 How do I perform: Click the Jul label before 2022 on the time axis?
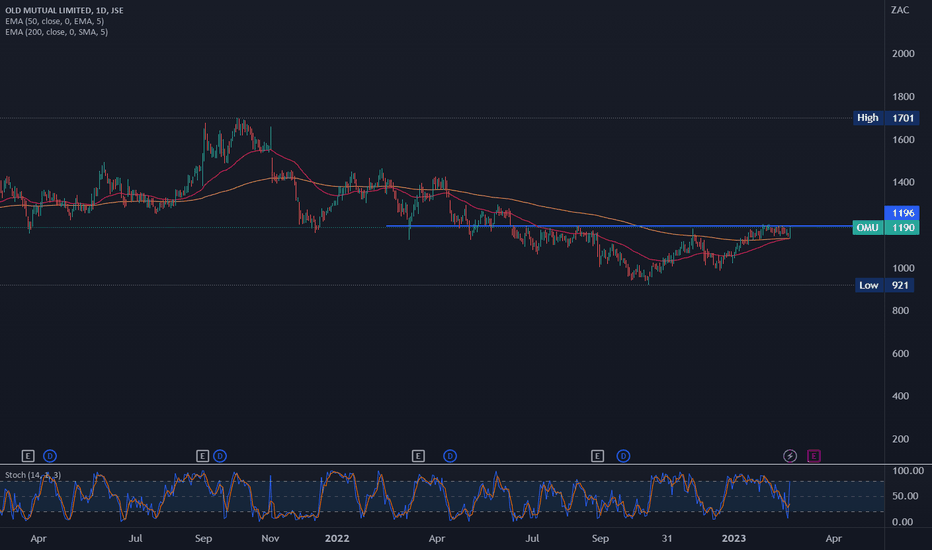[x=136, y=538]
